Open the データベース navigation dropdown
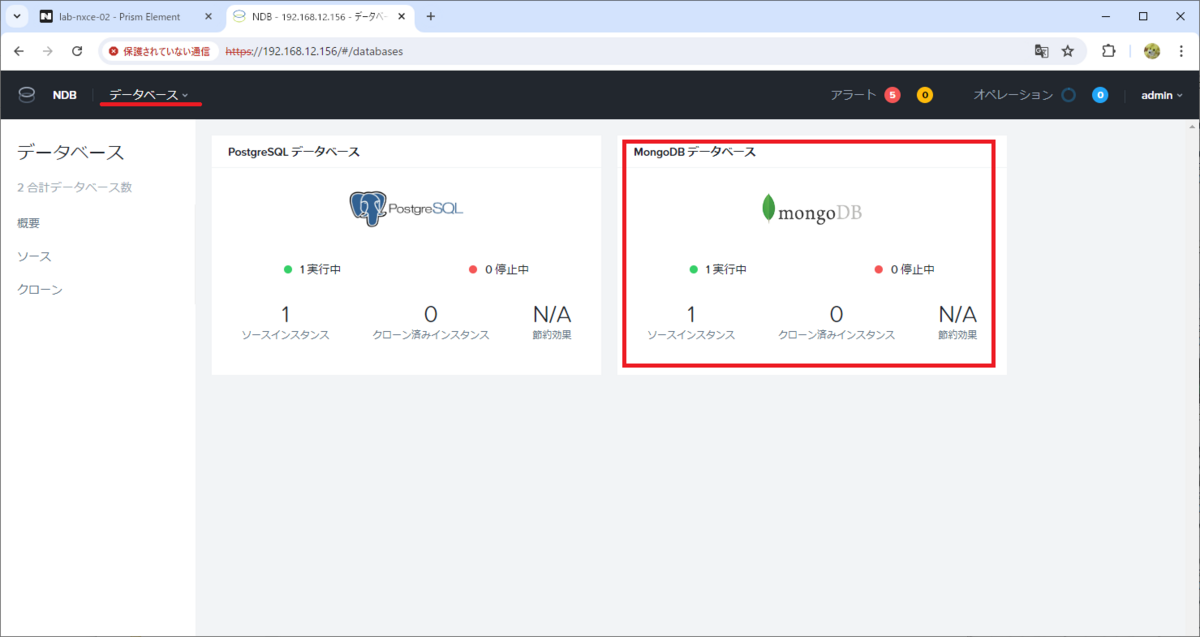 tap(149, 95)
